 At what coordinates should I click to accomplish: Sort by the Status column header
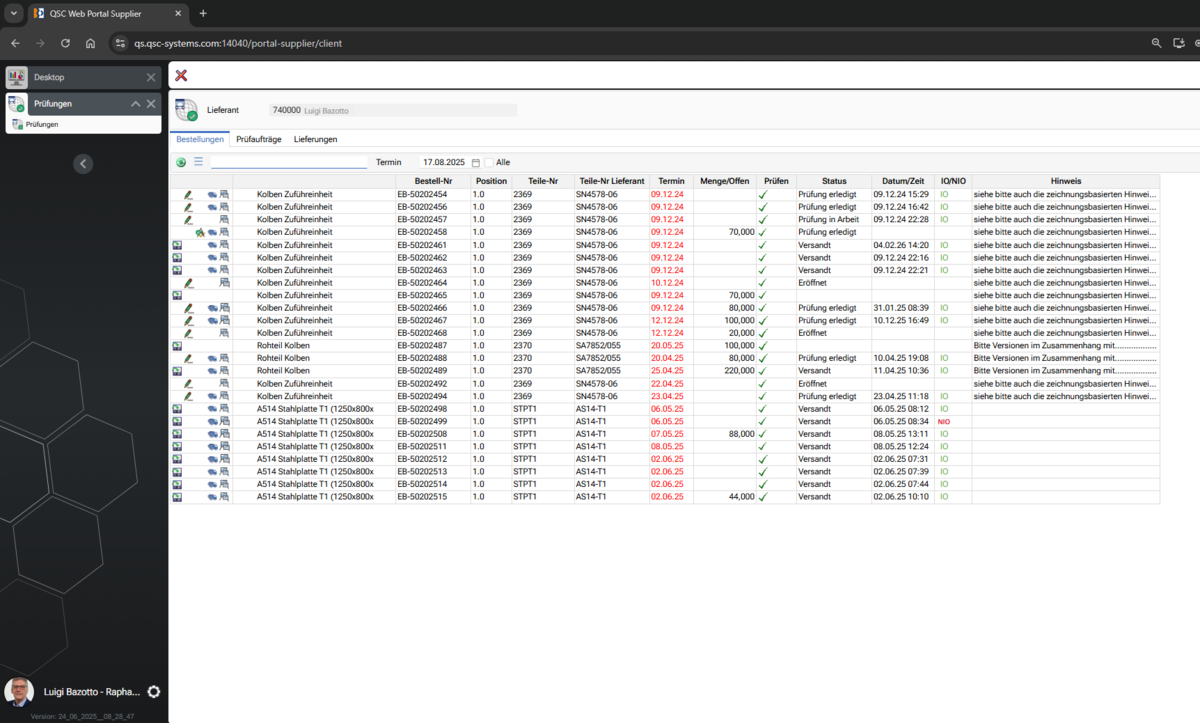tap(834, 181)
